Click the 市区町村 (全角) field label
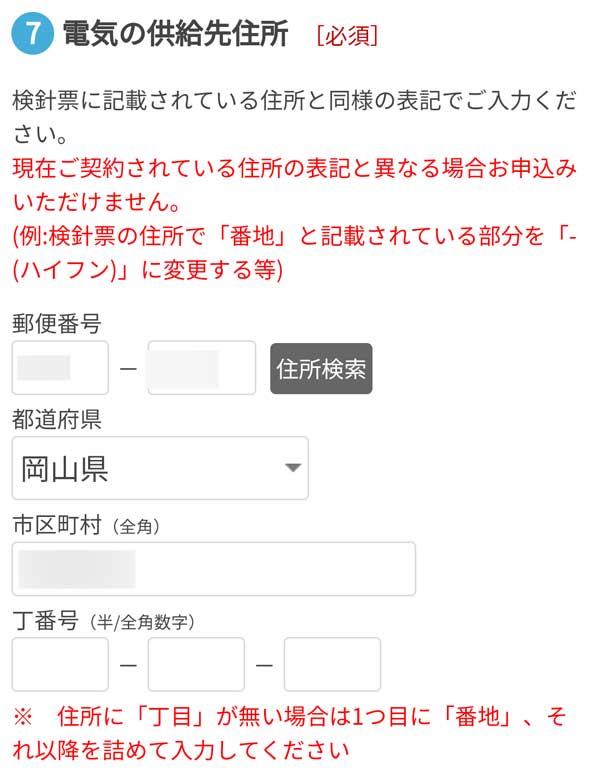This screenshot has width=600, height=770. click(86, 524)
